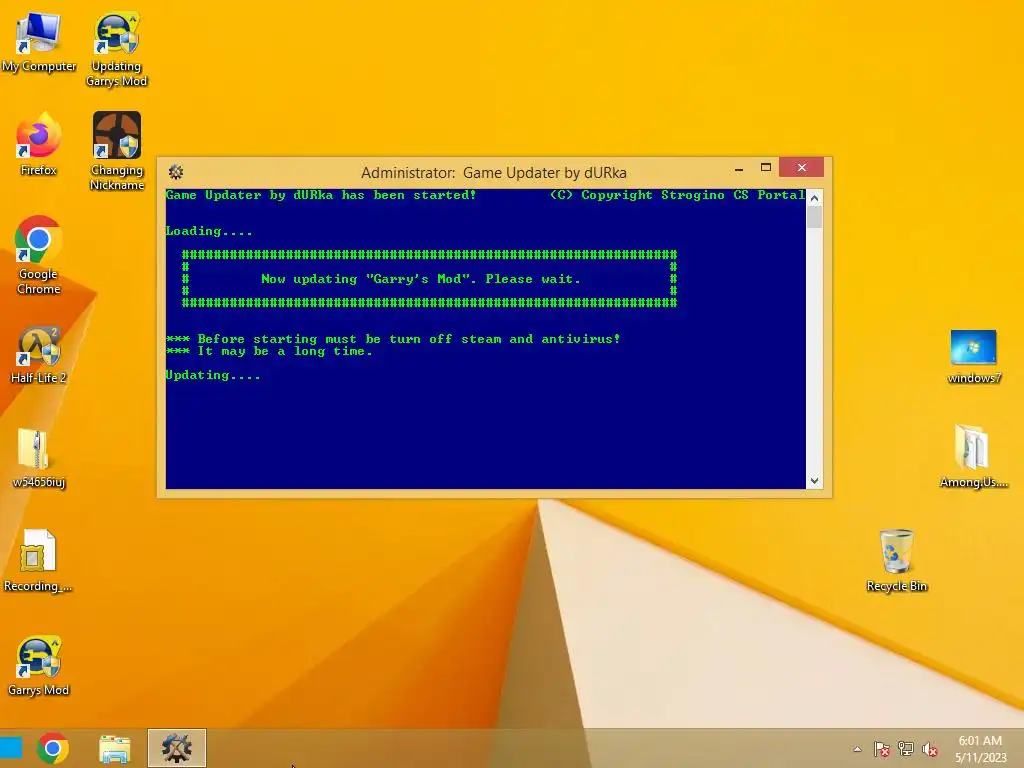Click the 'Loading....' line in the console

click(209, 231)
